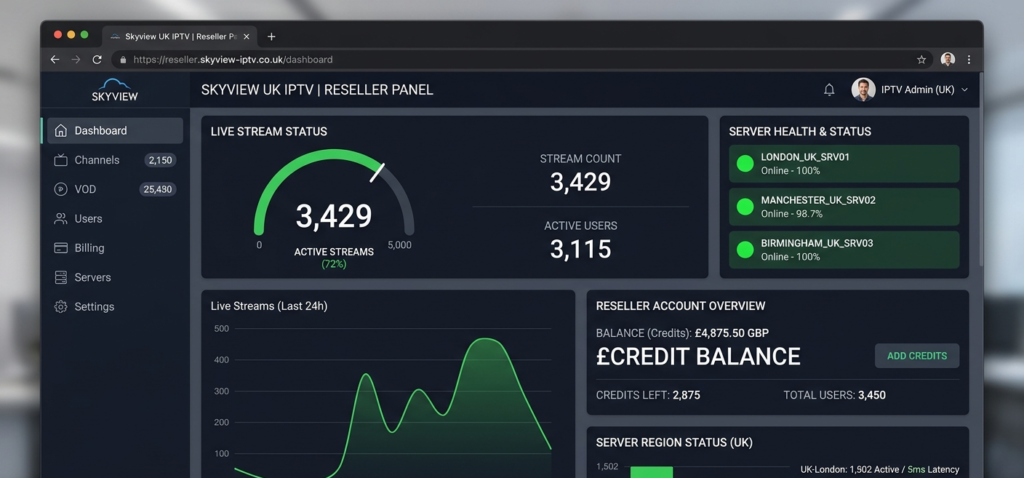The width and height of the screenshot is (1024, 478).
Task: Click the green UK-London region bar
Action: pos(651,472)
